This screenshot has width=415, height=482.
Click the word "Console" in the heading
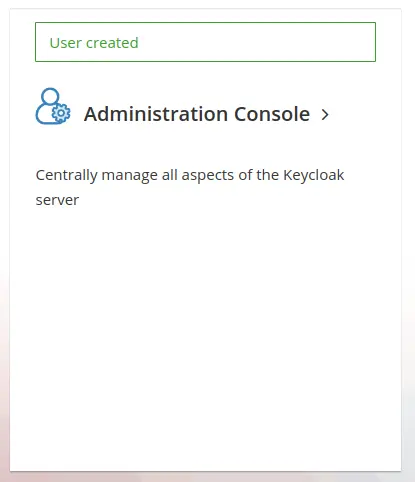point(272,114)
